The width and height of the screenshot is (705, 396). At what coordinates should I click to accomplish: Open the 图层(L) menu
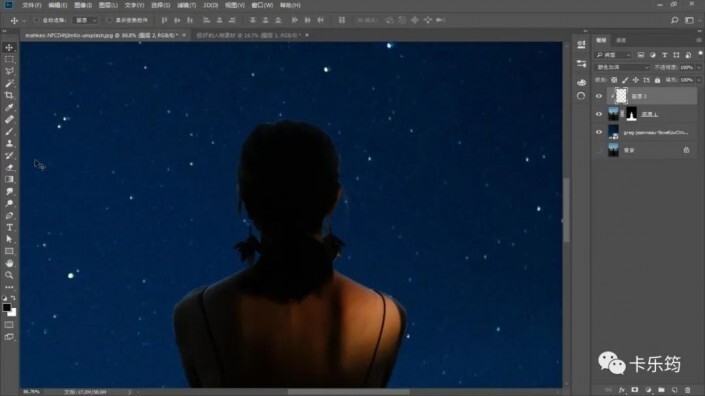click(x=108, y=5)
